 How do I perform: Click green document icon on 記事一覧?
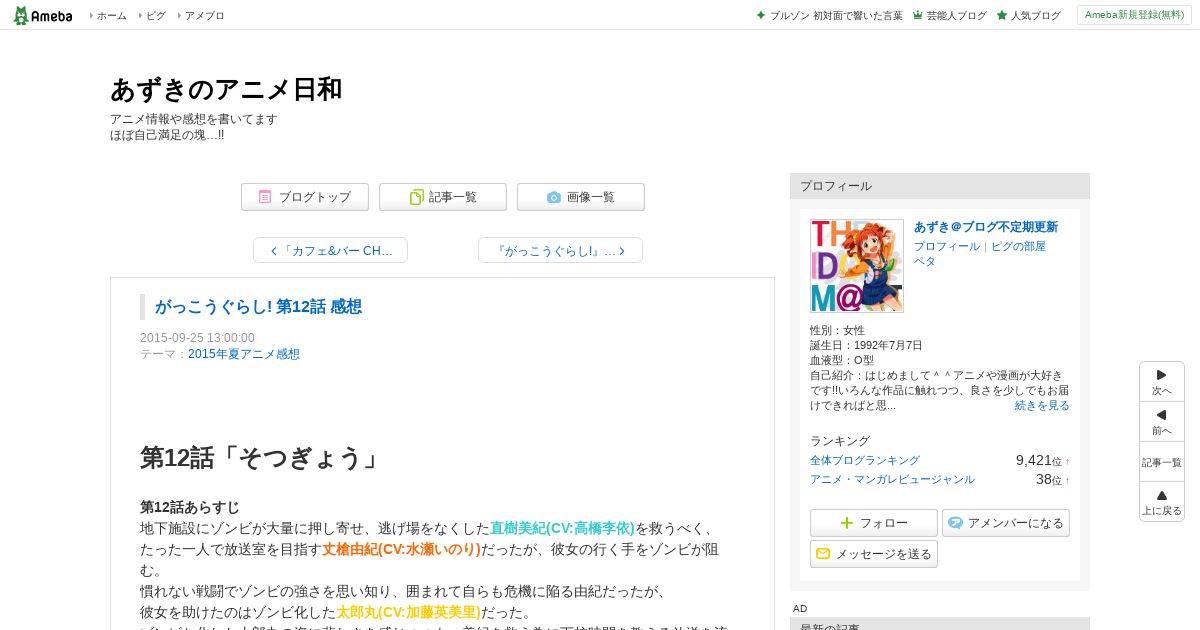[417, 197]
